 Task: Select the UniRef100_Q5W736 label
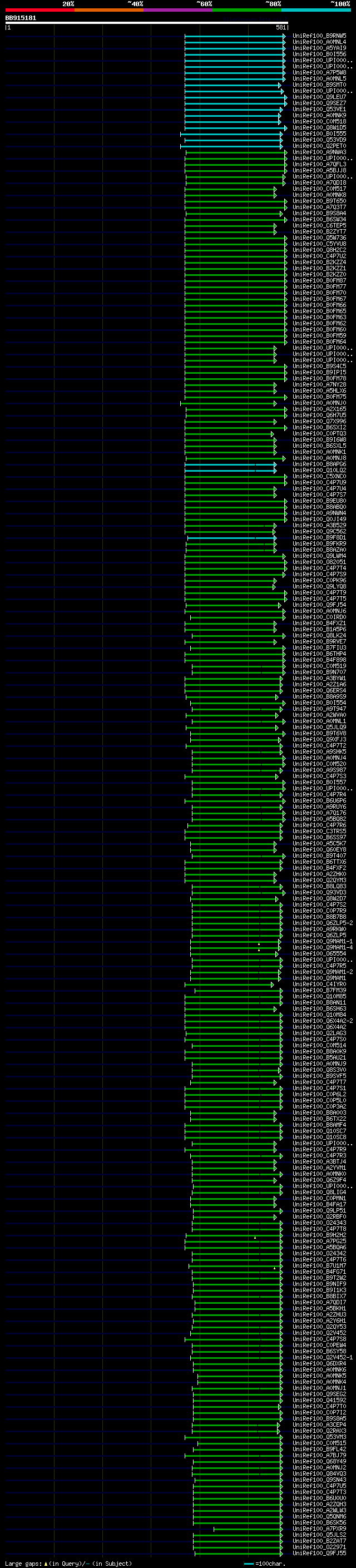pos(319,238)
